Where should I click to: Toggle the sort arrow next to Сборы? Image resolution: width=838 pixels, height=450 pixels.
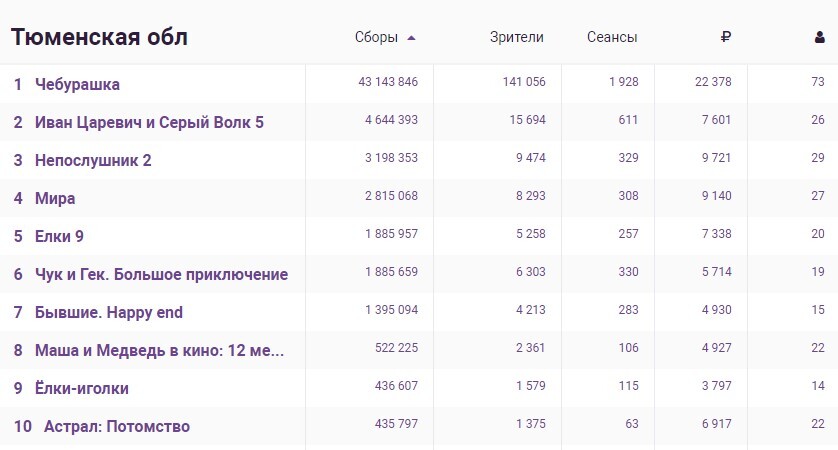(x=411, y=38)
